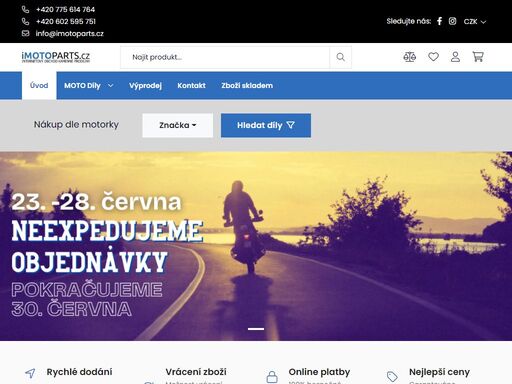512x384 pixels.
Task: Click the envelope icon beside the email
Action: tap(25, 33)
